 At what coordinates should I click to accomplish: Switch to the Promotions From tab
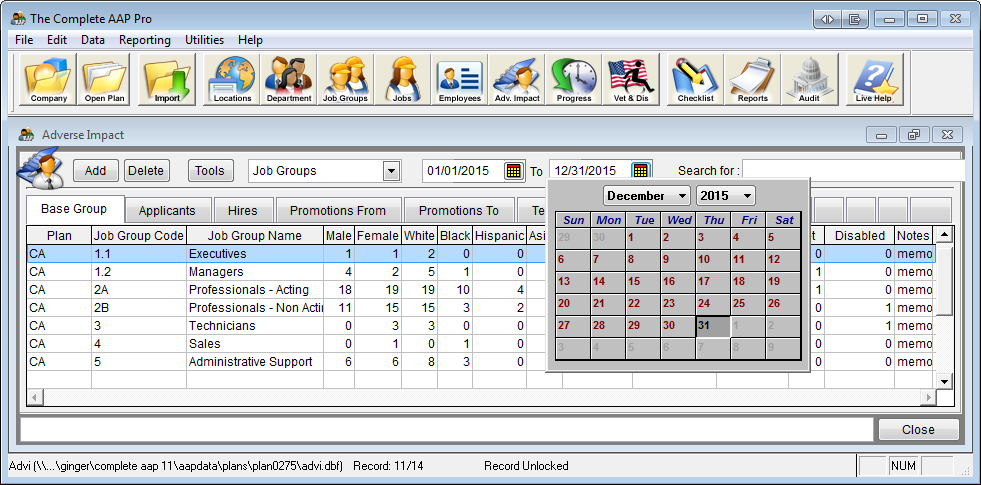[338, 211]
